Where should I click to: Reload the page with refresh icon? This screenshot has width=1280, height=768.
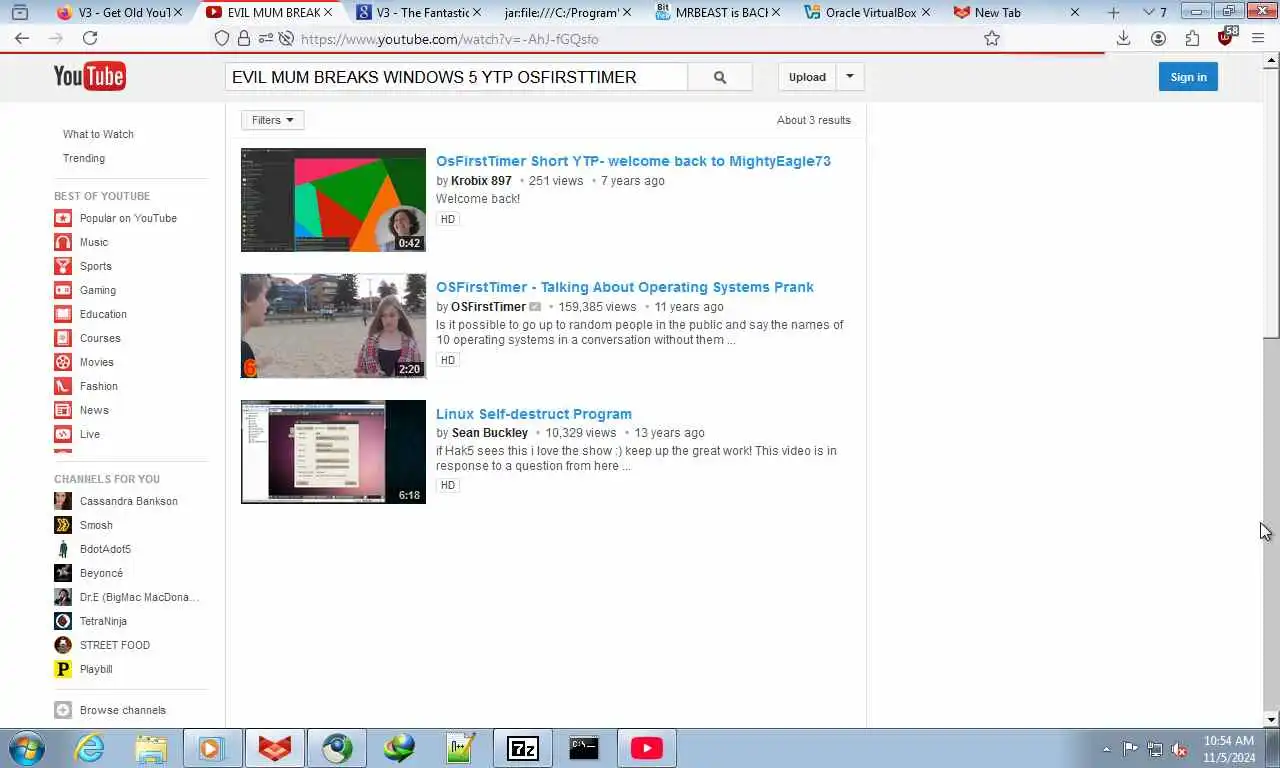click(x=90, y=38)
